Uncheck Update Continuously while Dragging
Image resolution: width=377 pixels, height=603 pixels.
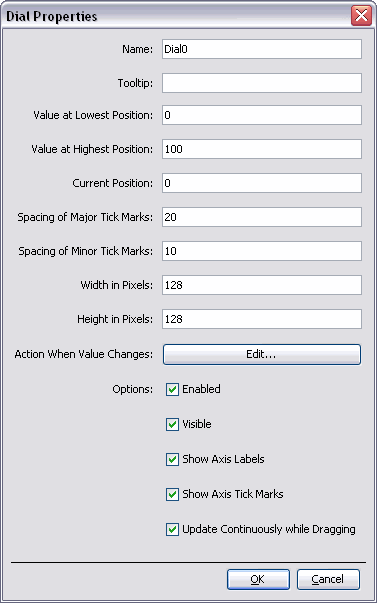coord(172,530)
